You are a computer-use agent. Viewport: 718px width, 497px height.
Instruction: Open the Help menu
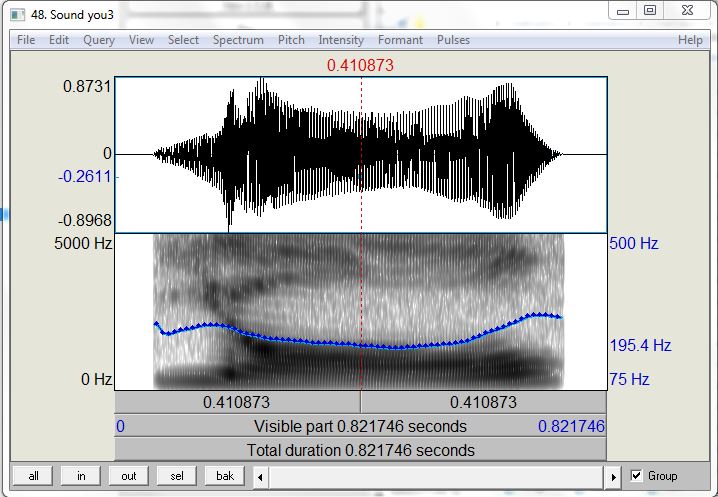[x=690, y=40]
